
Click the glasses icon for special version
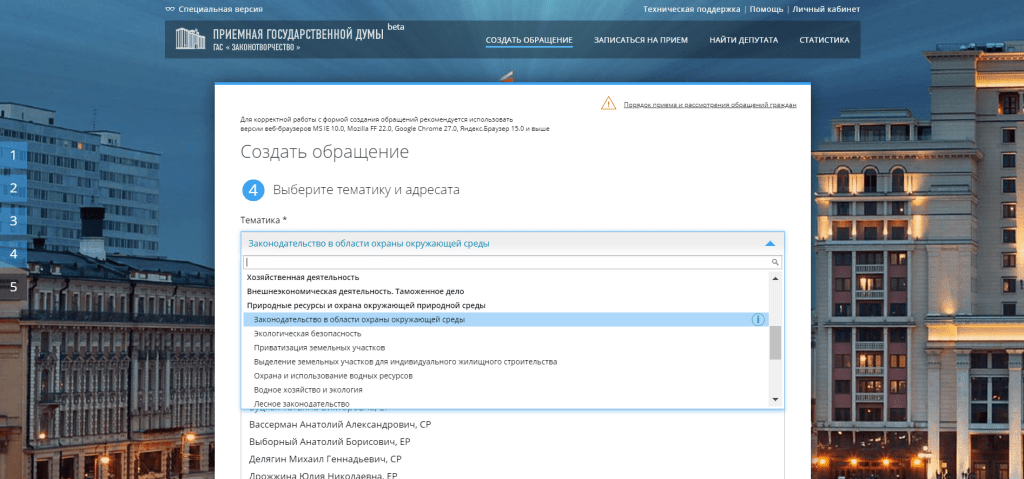170,9
